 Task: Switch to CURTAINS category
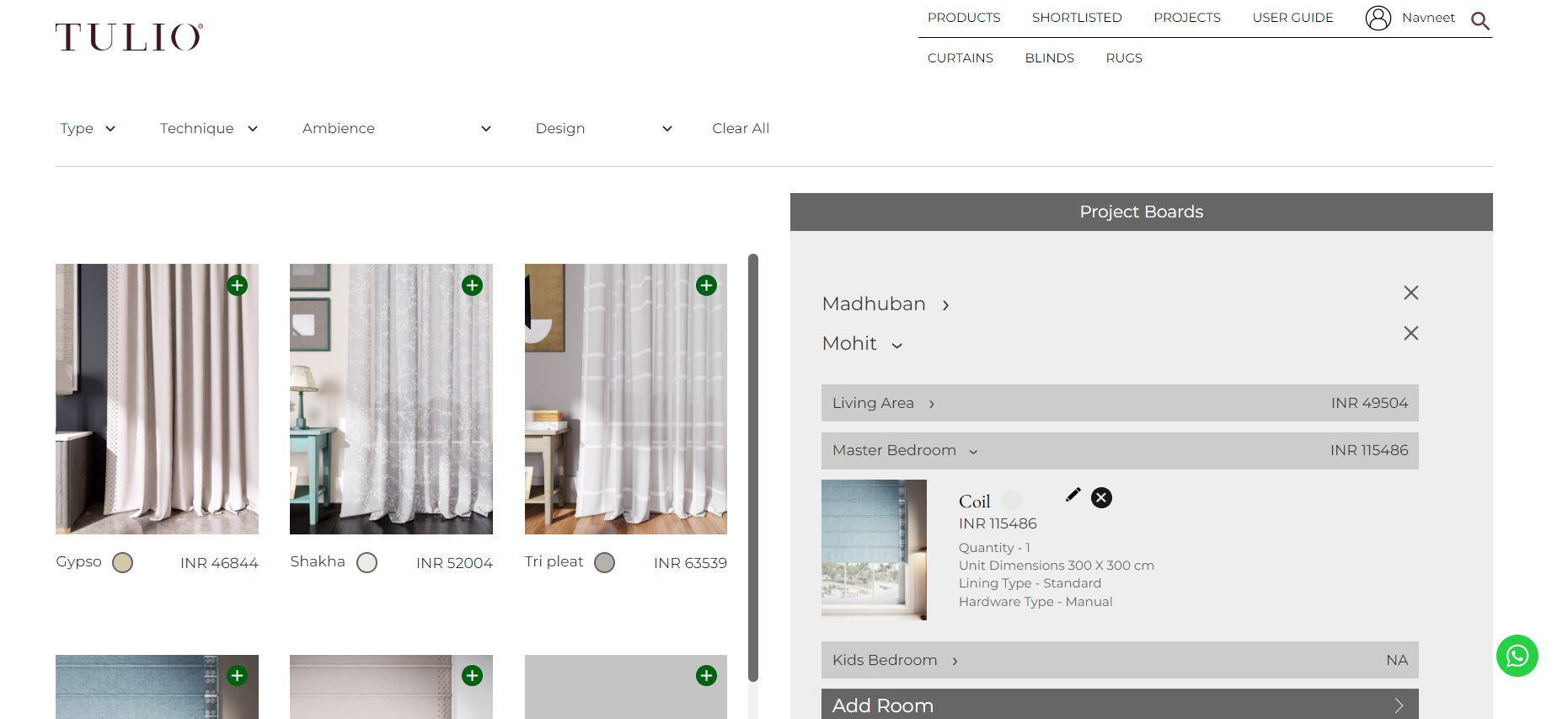tap(961, 58)
